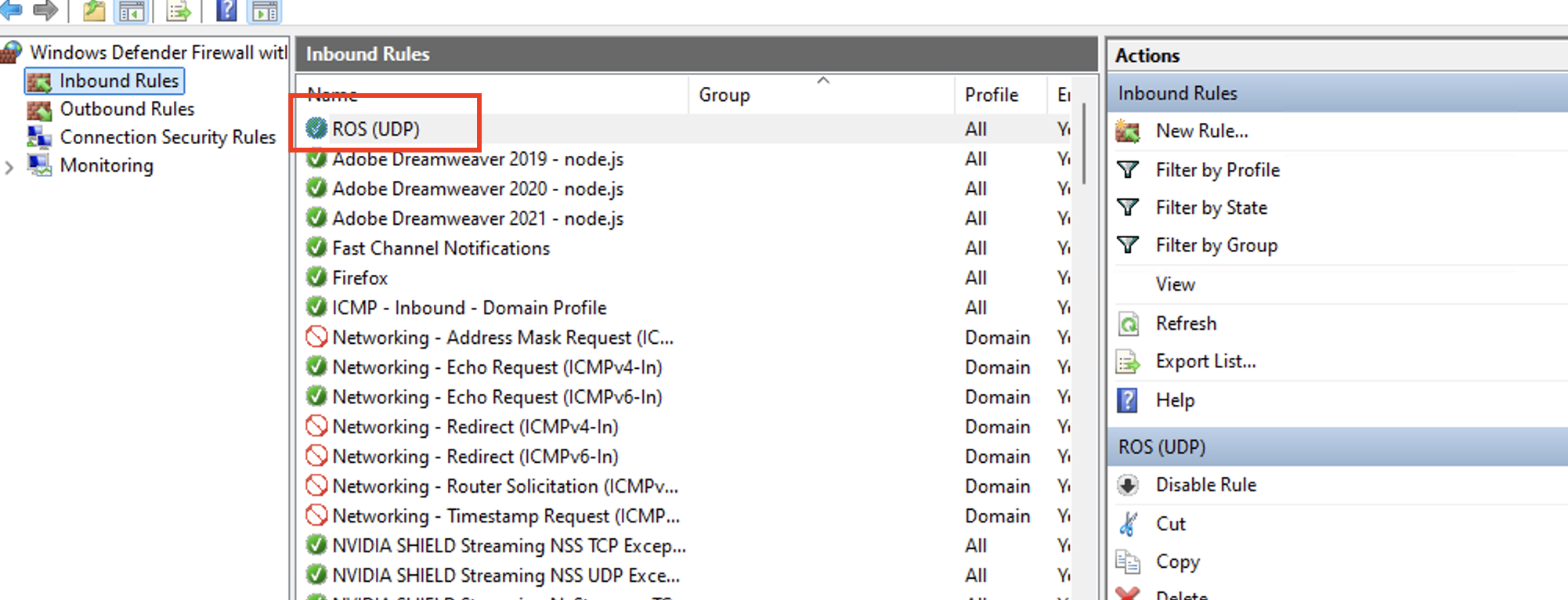Click the Filter by Profile funnel icon

1128,170
